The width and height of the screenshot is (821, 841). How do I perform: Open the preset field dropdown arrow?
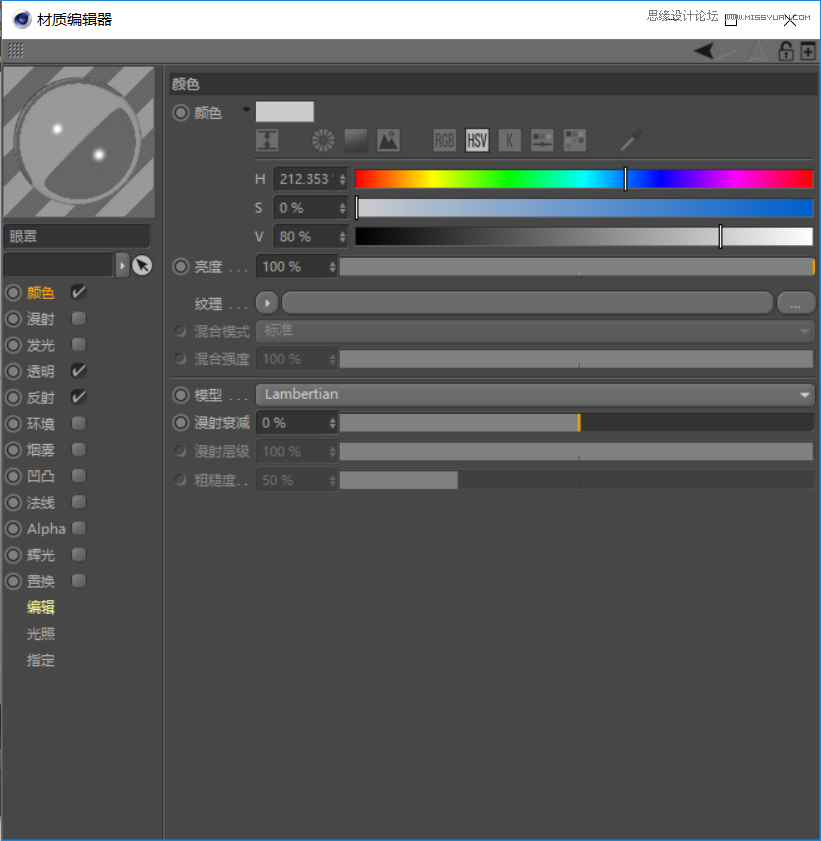pos(122,264)
